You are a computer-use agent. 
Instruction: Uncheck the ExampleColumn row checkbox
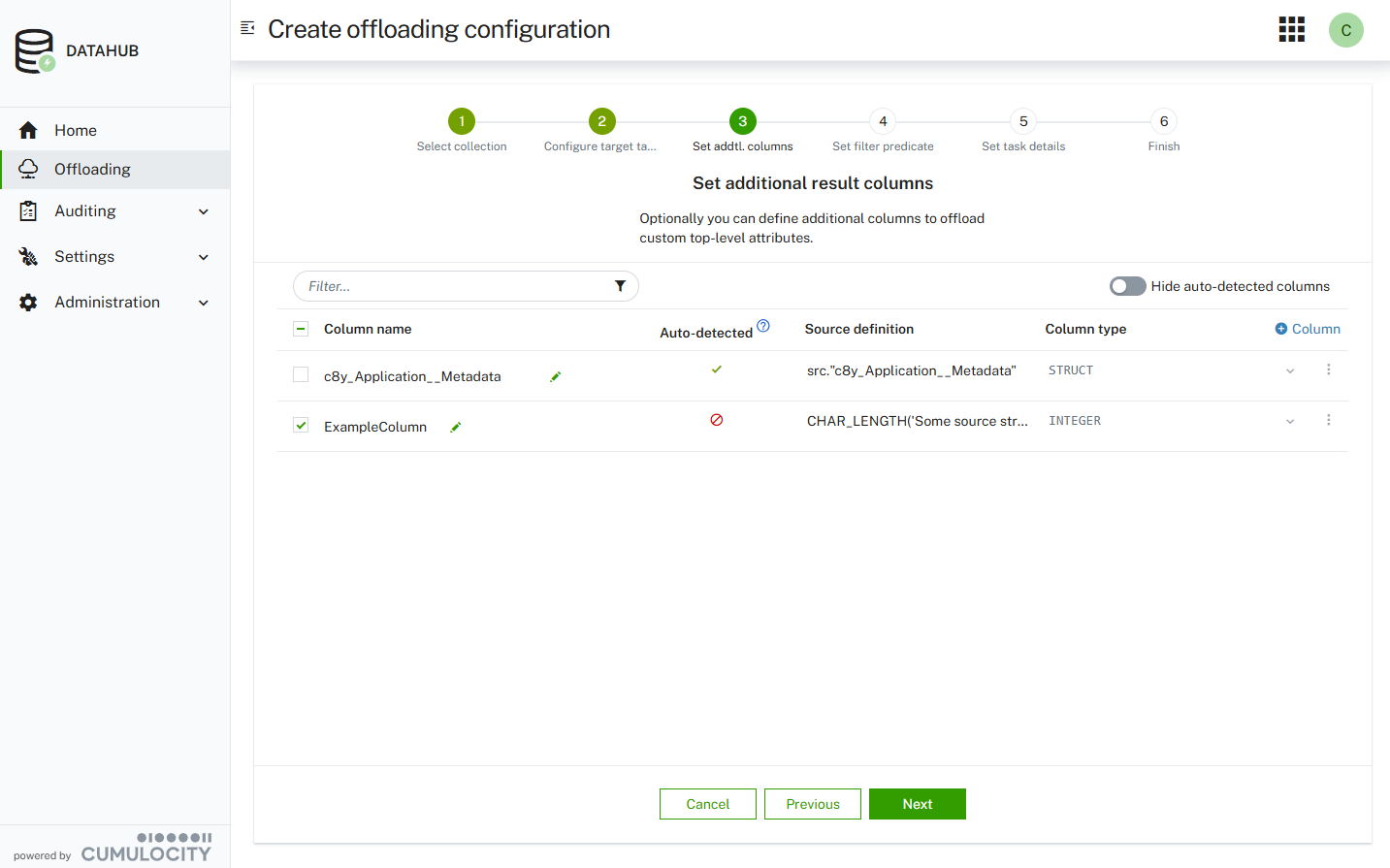click(x=301, y=425)
